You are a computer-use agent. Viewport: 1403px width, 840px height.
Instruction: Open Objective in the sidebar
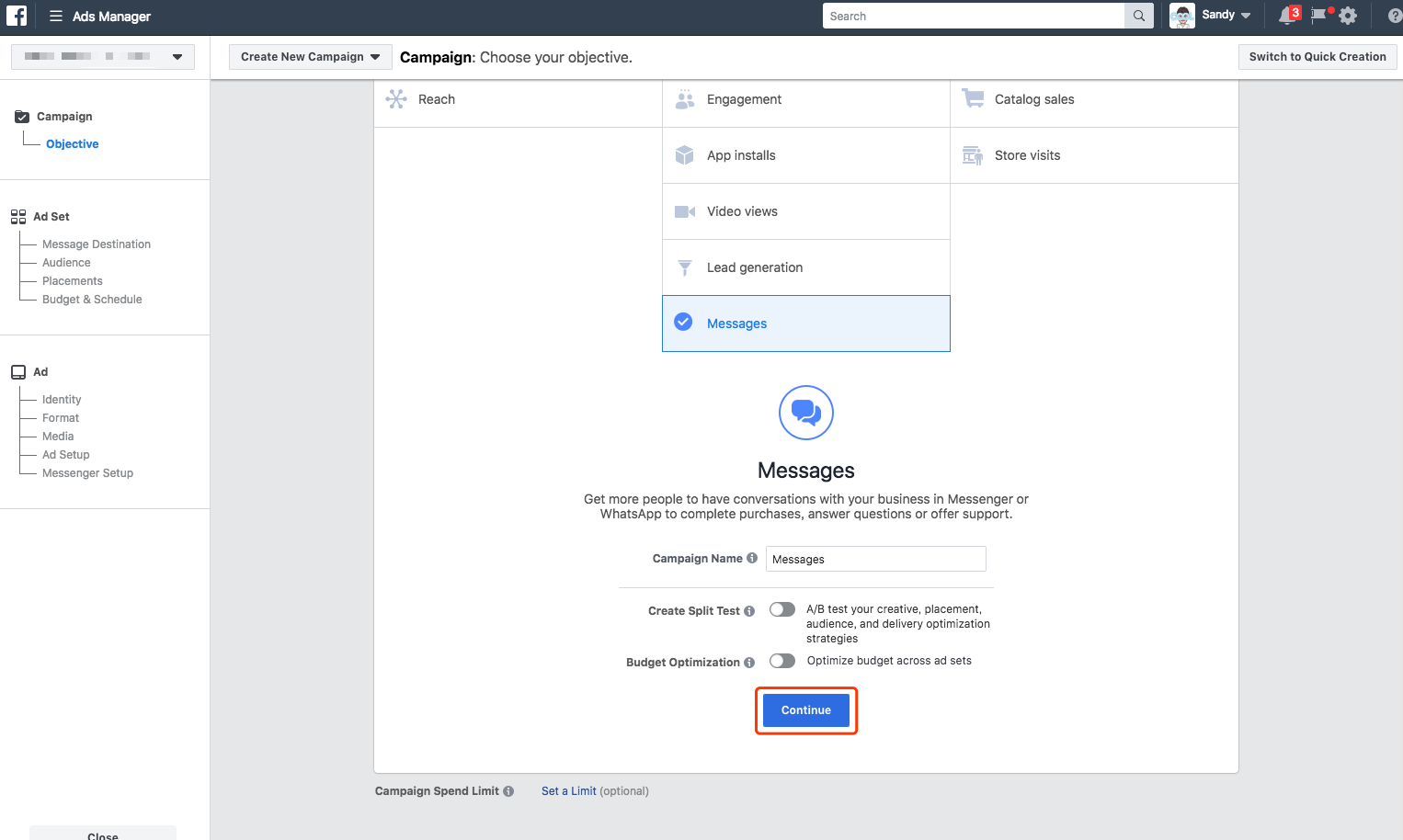pos(73,144)
